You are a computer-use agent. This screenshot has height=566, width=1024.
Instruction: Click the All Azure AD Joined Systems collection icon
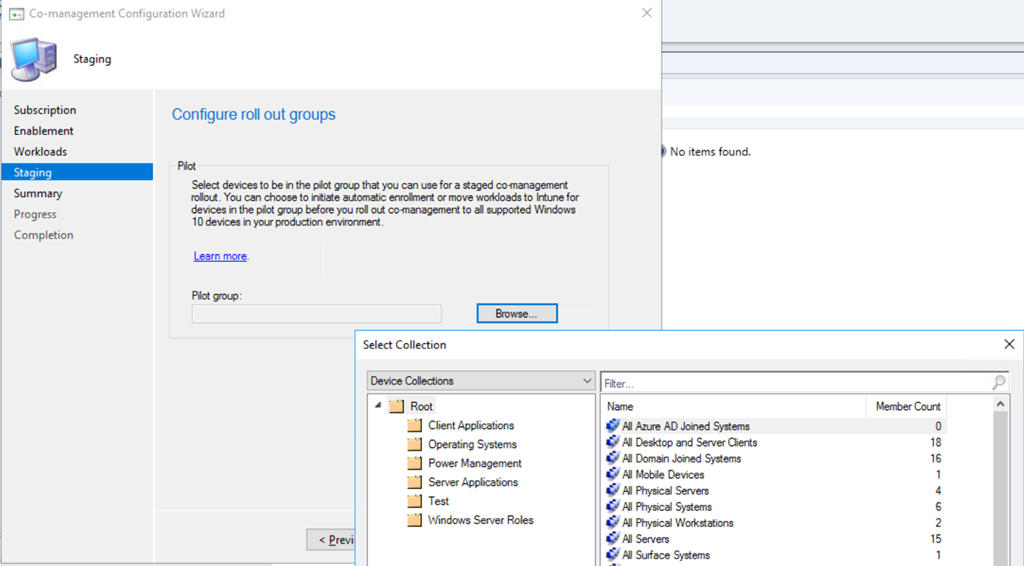click(x=613, y=426)
